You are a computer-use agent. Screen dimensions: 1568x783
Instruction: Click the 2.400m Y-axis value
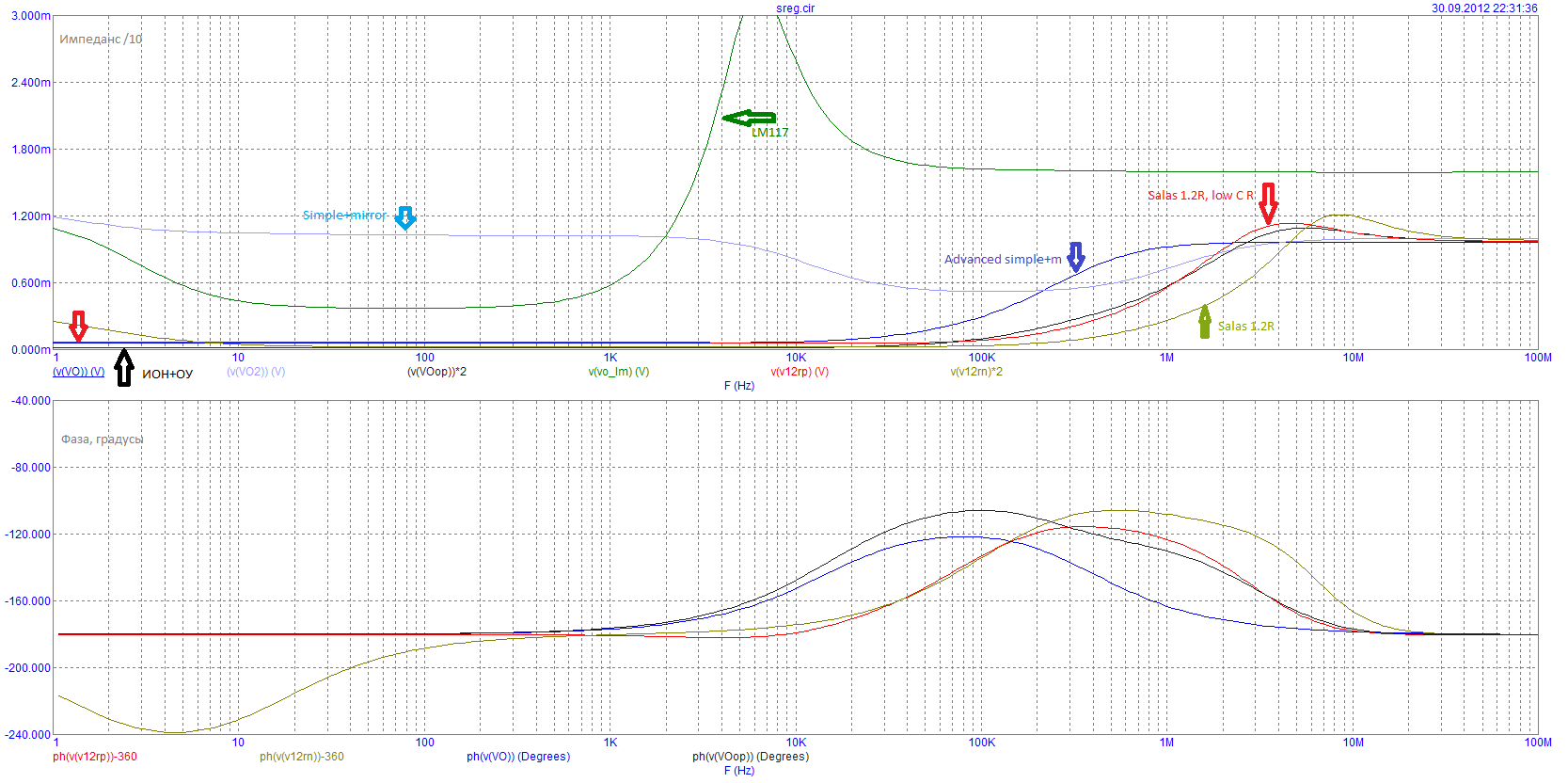coord(31,83)
